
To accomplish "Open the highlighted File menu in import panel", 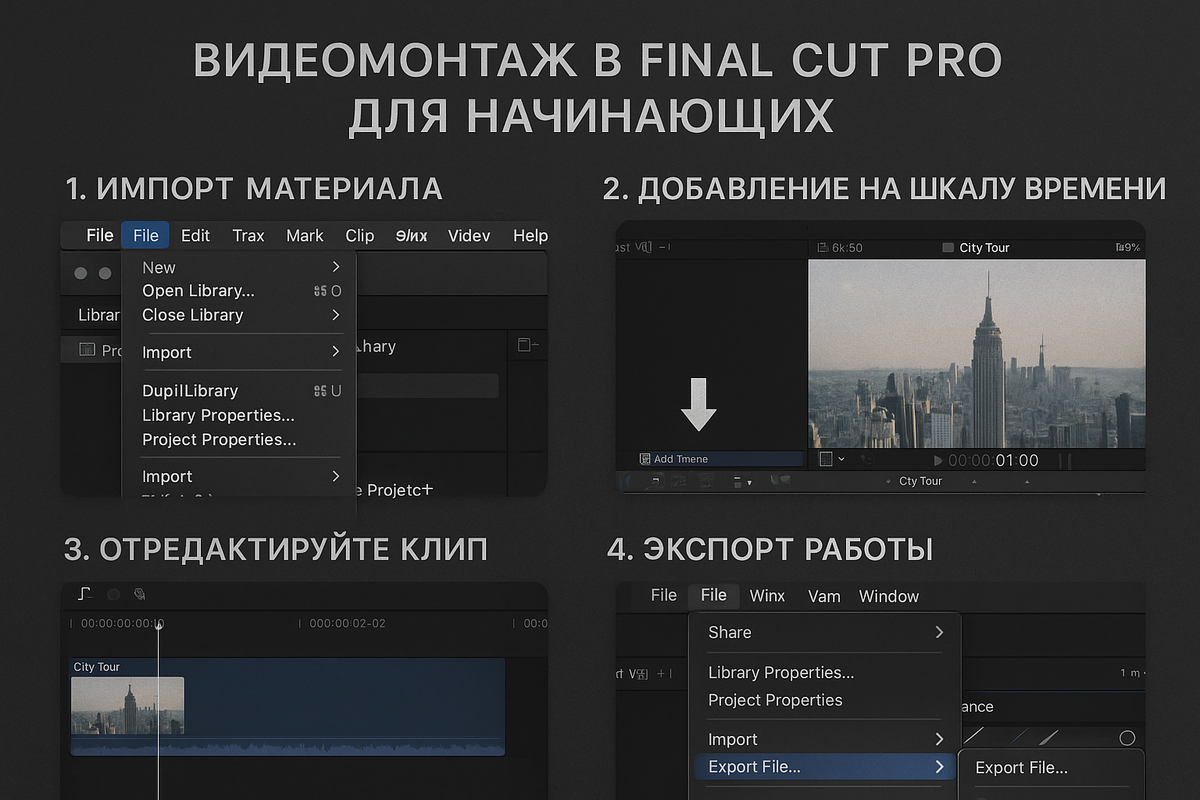I will pos(146,235).
